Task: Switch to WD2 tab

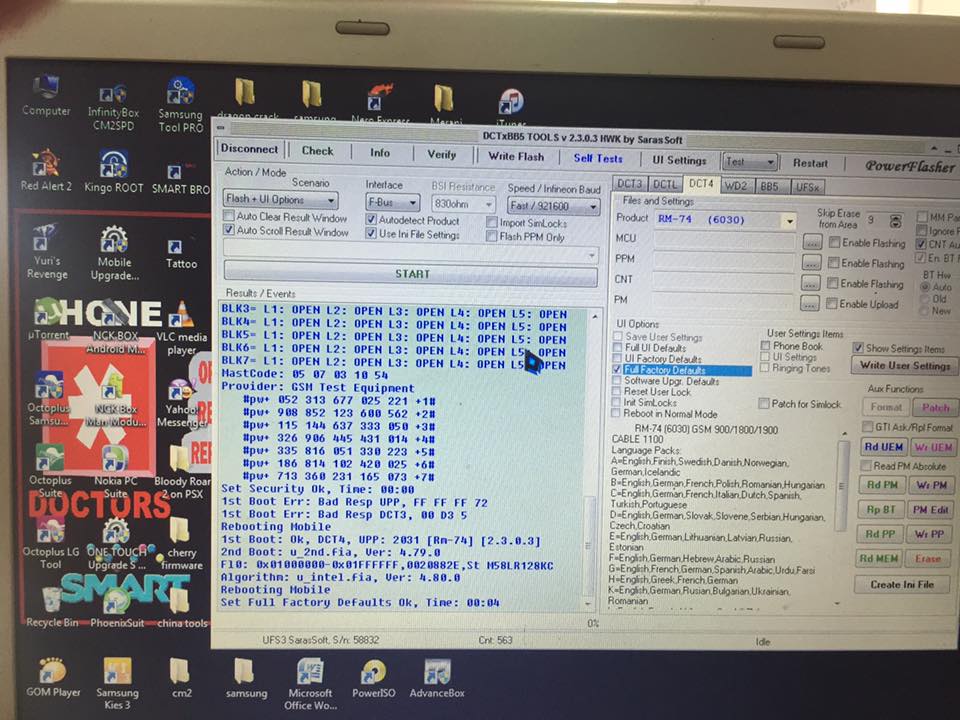Action: 737,186
